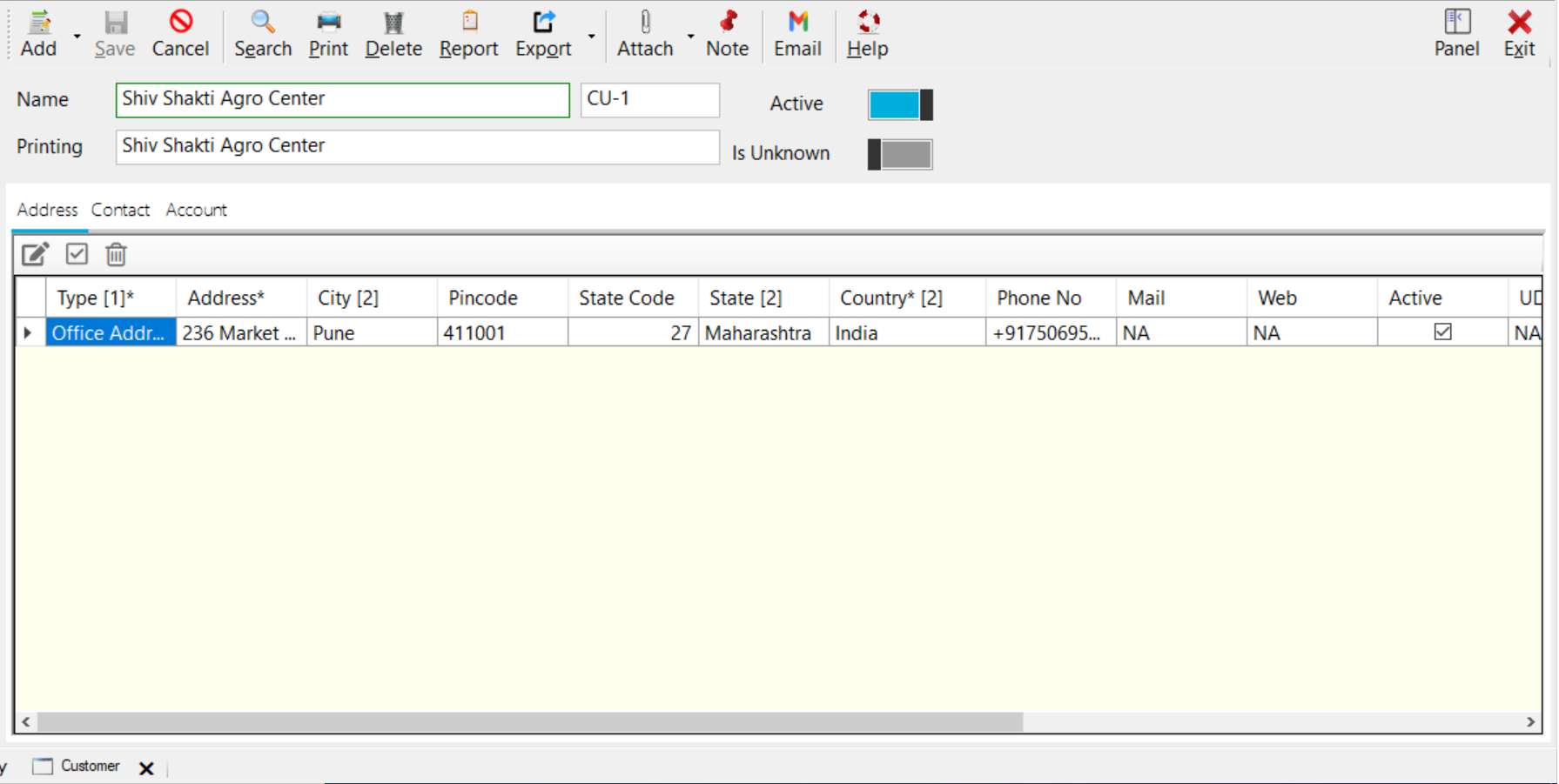This screenshot has width=1559, height=784.
Task: Toggle the Active switch off
Action: click(900, 104)
